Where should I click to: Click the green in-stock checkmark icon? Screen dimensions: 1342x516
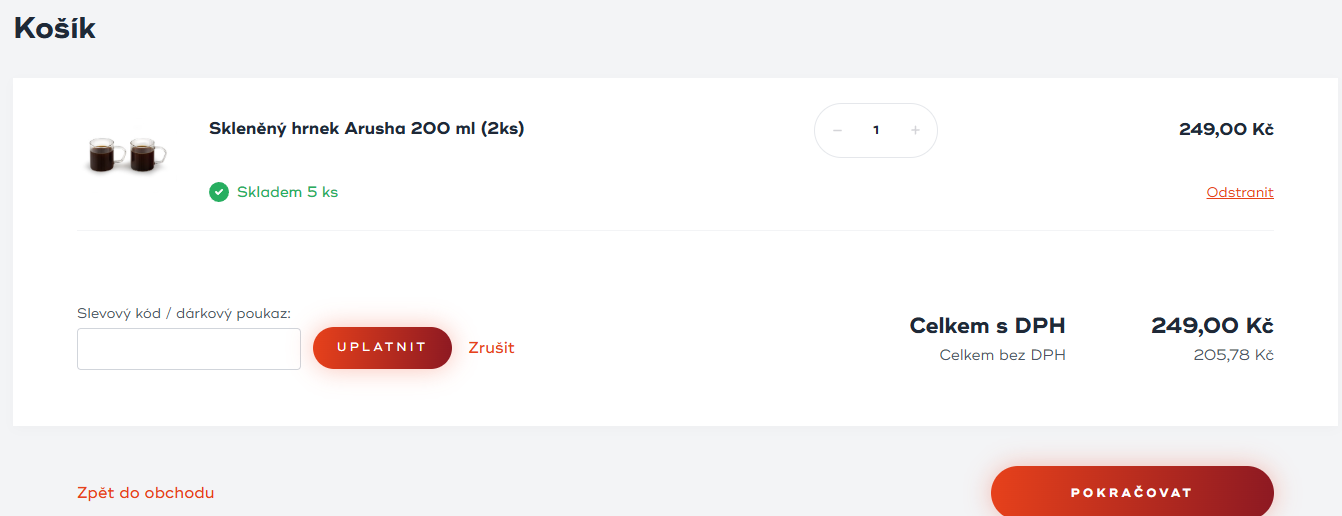coord(219,192)
